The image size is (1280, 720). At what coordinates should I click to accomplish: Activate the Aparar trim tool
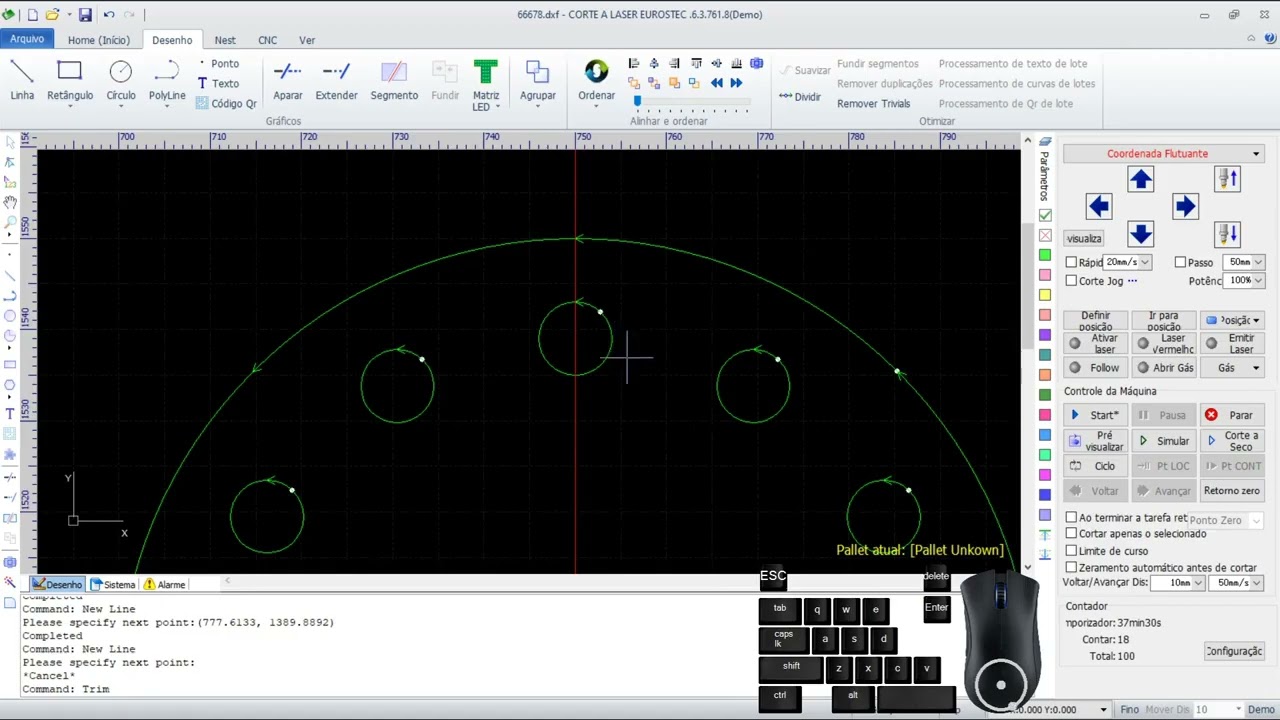tap(288, 81)
